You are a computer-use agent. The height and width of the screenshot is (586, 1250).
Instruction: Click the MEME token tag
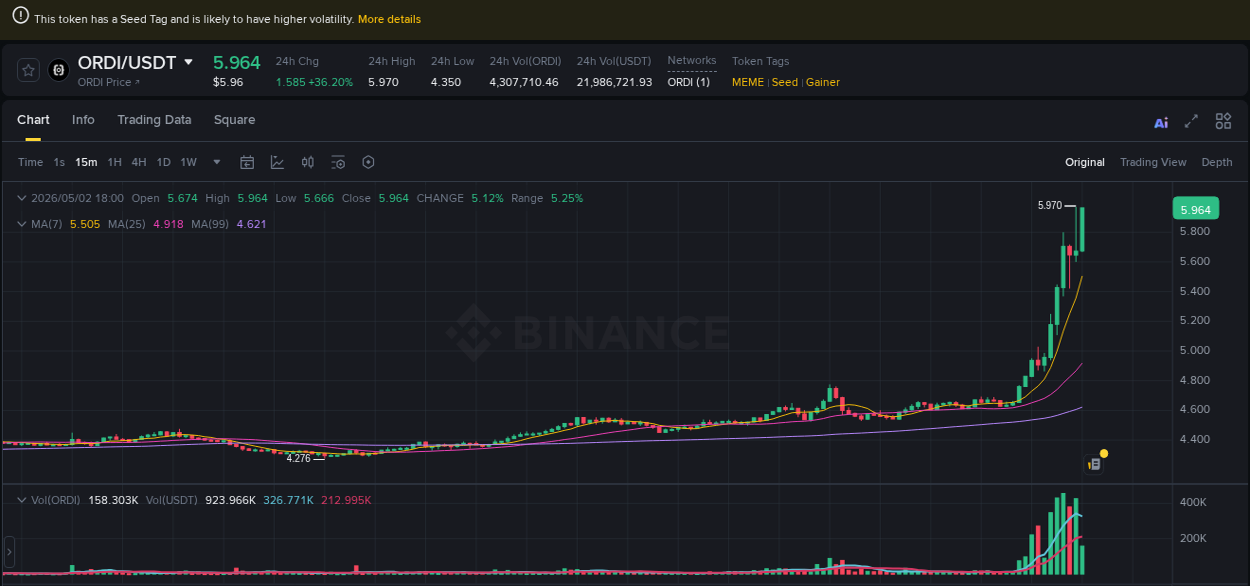748,82
